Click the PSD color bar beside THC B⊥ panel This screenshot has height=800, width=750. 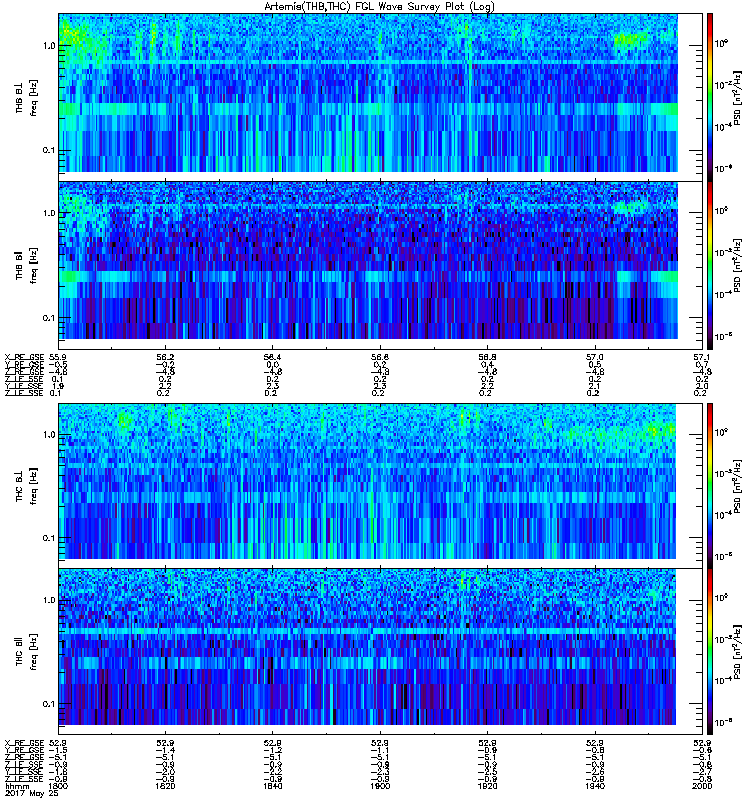(x=710, y=485)
